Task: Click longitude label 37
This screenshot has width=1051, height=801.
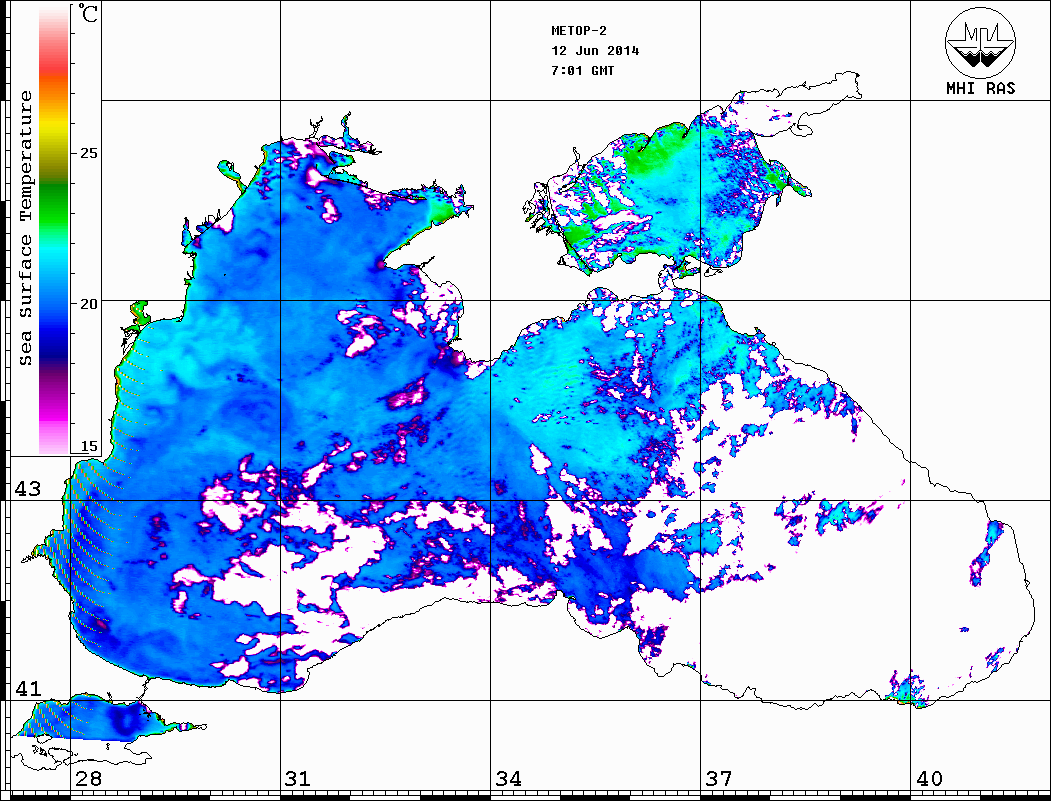Action: (x=719, y=779)
